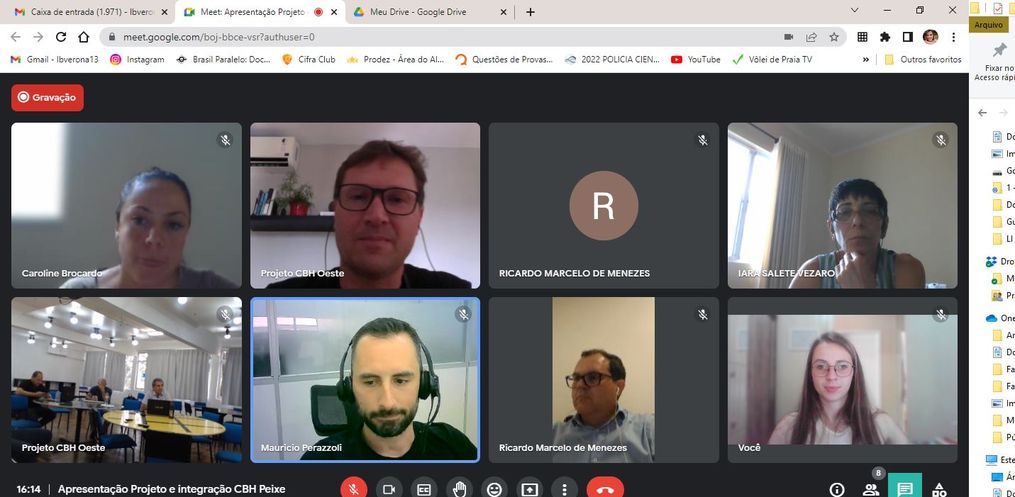Click the present screen icon
Viewport: 1015px width, 497px height.
[529, 488]
